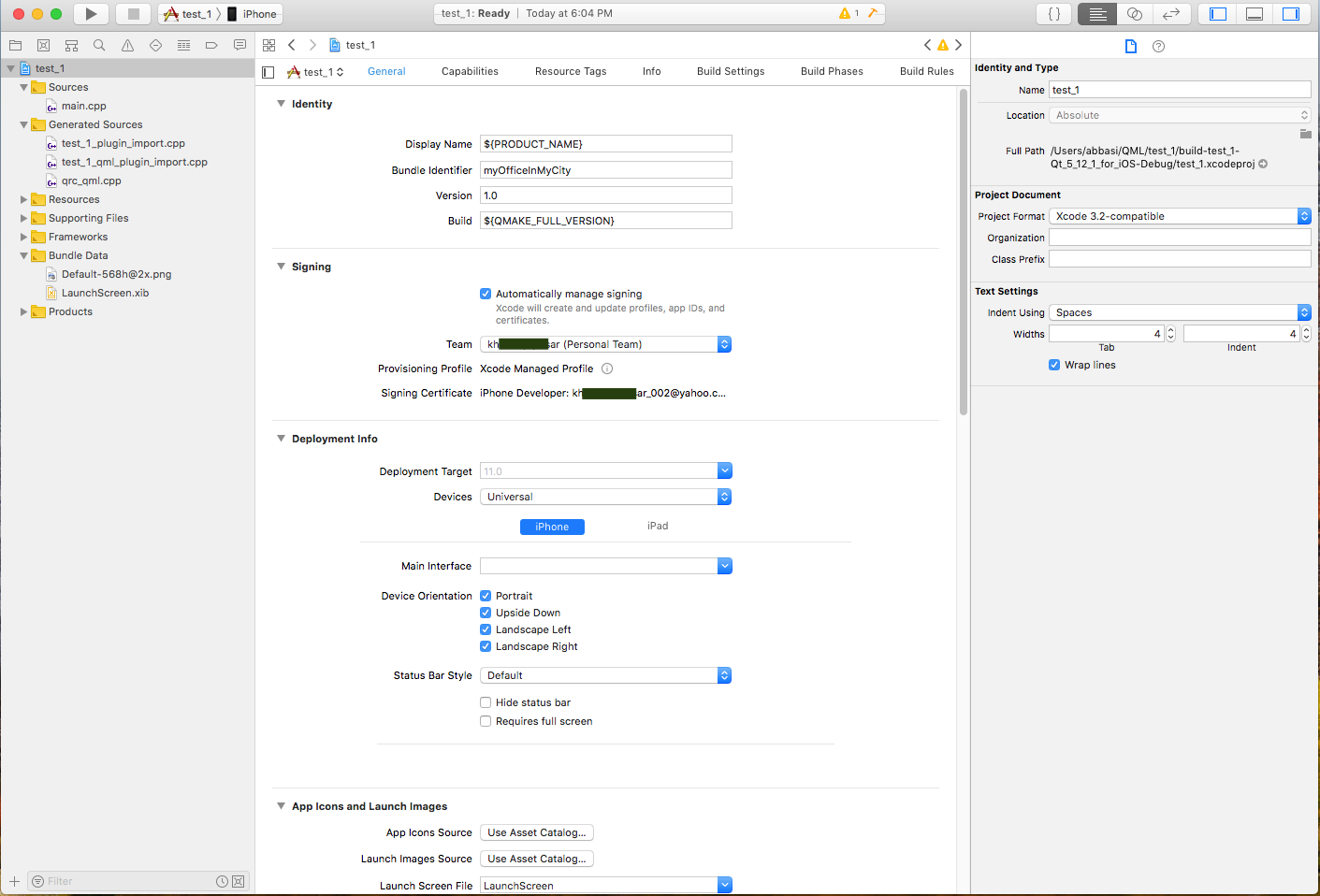Open the Devices Universal dropdown
Screen dimensions: 1320x896
click(x=605, y=497)
